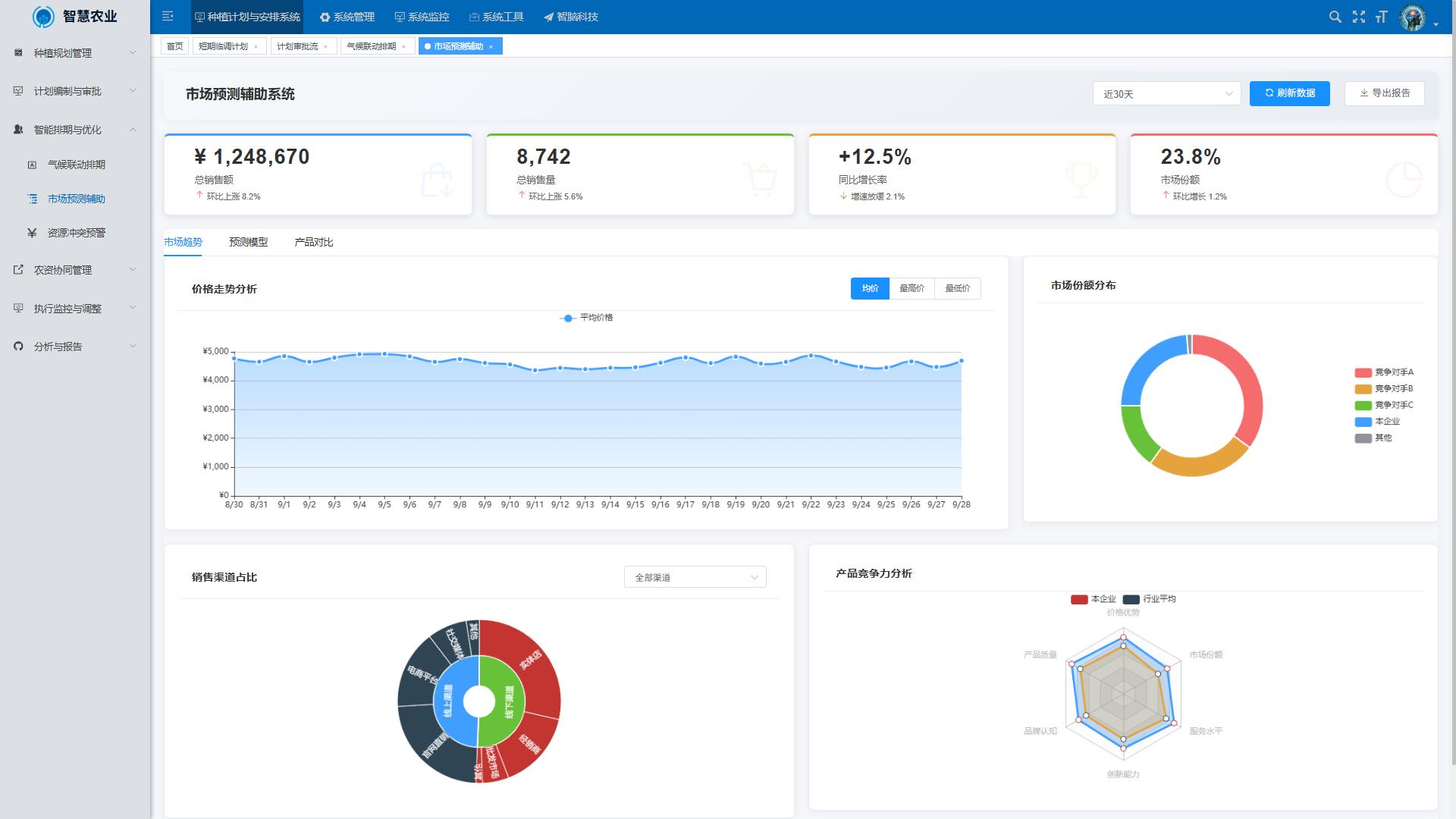This screenshot has width=1456, height=819.
Task: Expand the 种植规划管理 sidebar menu
Action: point(74,53)
